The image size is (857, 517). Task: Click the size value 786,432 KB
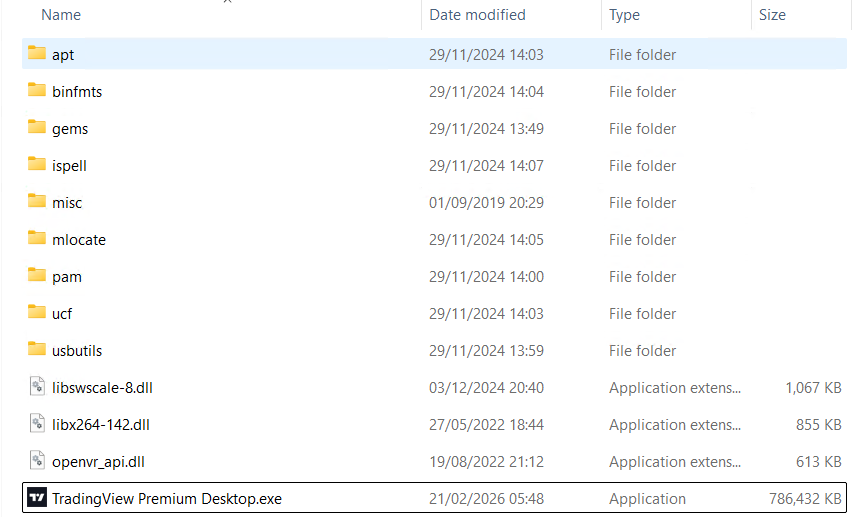(805, 499)
